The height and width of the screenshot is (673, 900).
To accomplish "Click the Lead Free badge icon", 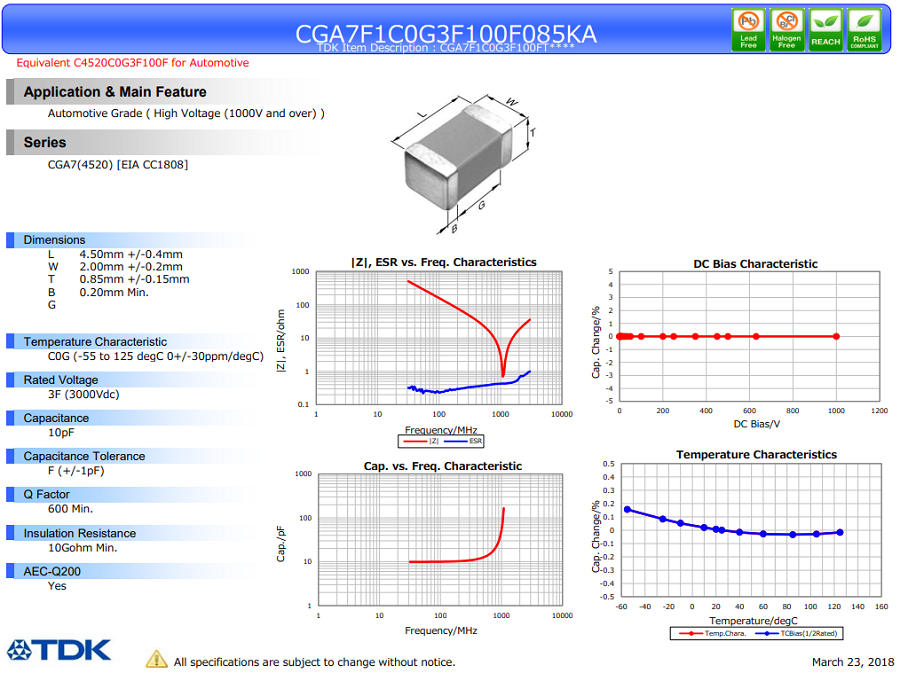I will tap(748, 30).
